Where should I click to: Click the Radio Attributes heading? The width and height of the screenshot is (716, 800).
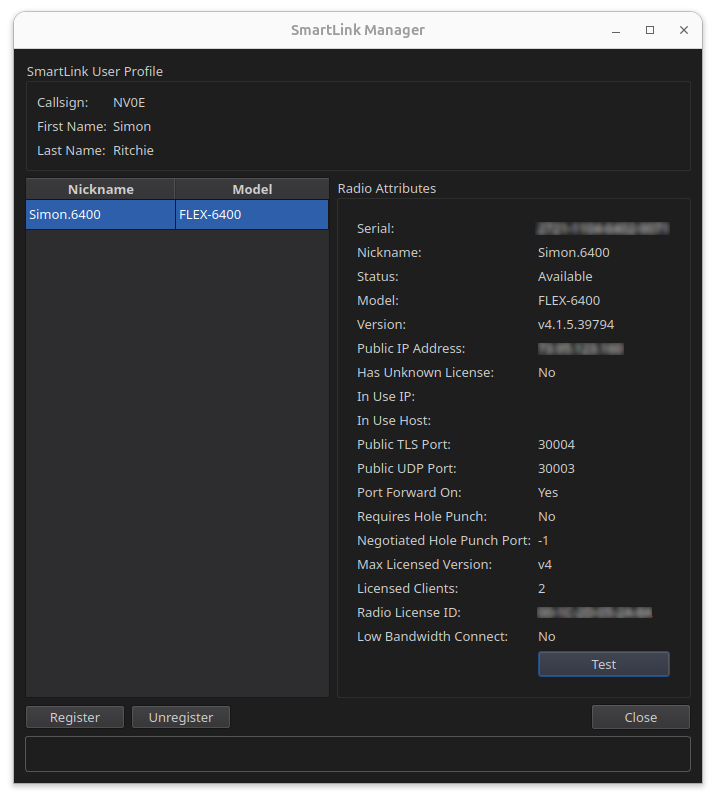(x=387, y=188)
